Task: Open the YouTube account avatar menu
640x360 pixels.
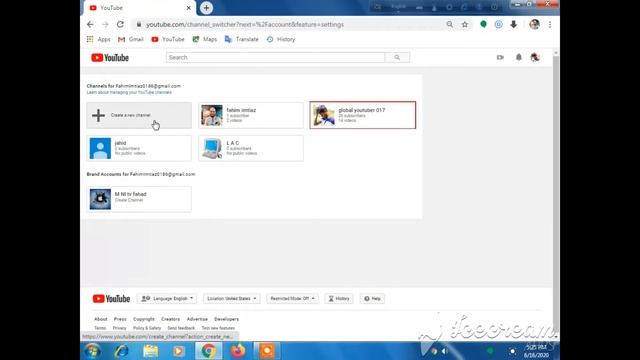Action: coord(535,58)
